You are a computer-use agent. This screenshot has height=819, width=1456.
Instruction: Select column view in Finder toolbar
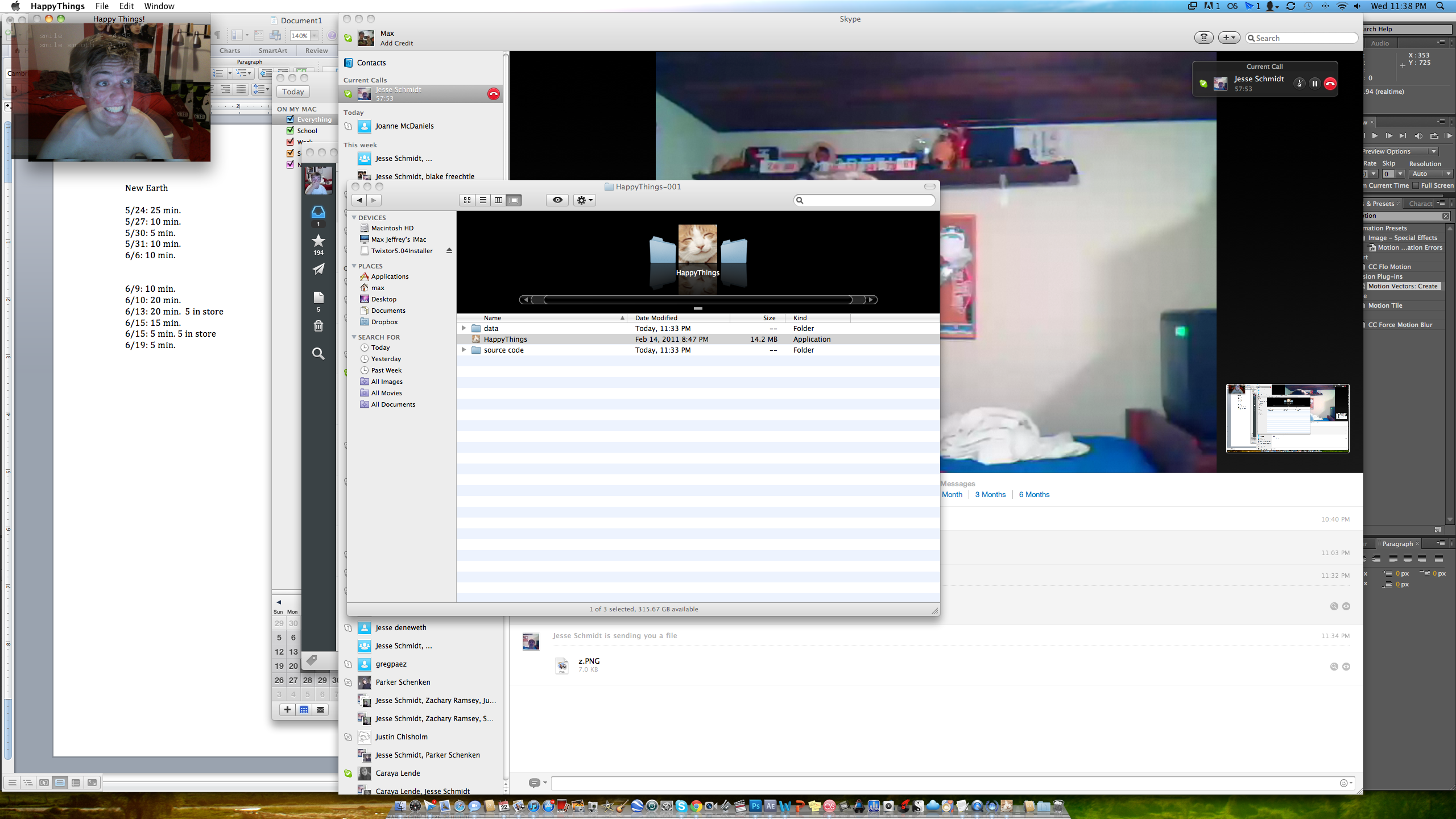[x=498, y=200]
